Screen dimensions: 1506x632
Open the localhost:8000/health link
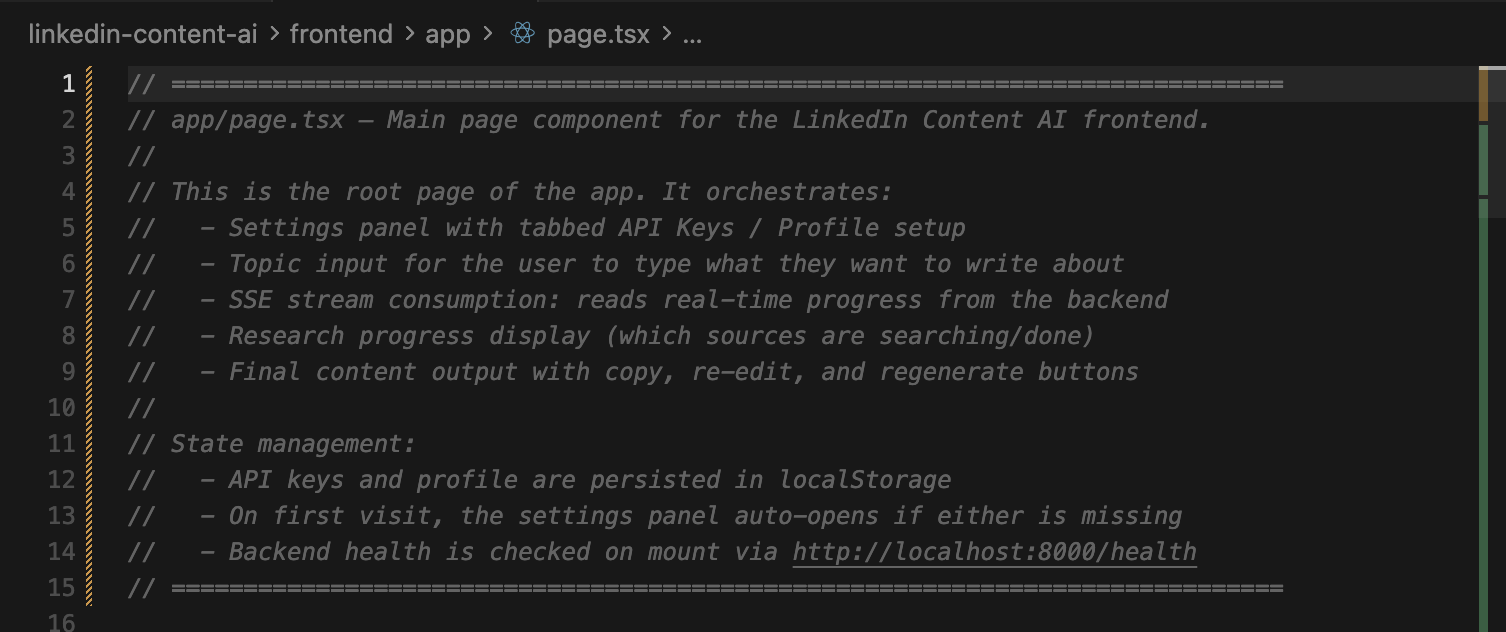[994, 551]
